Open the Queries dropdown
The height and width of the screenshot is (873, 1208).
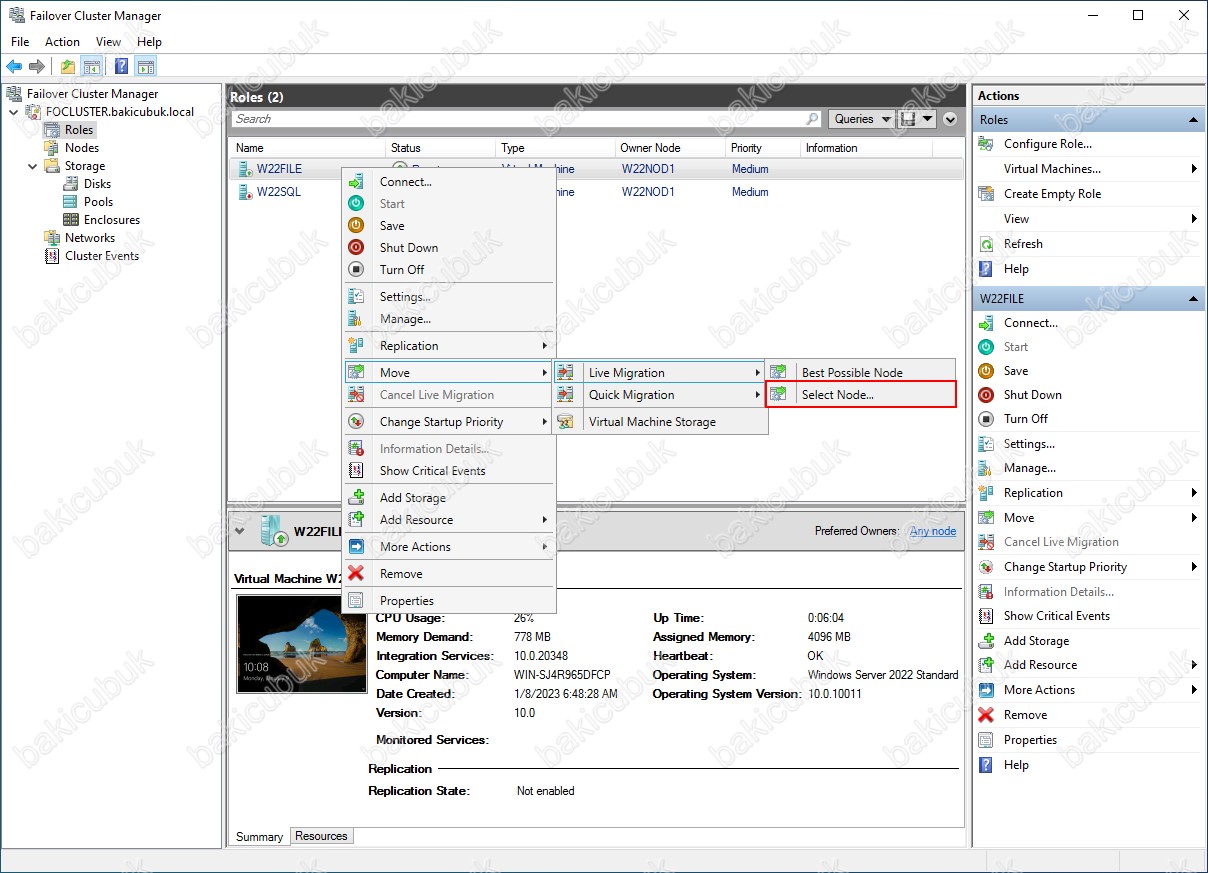click(x=863, y=119)
